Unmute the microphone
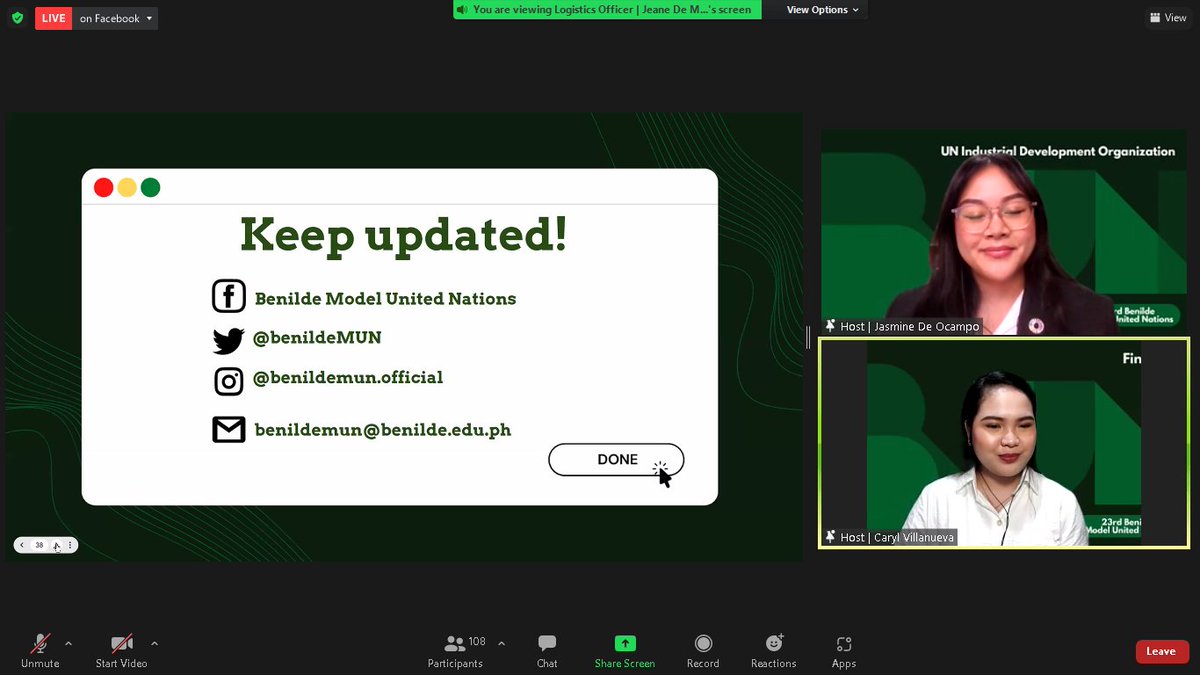This screenshot has width=1200, height=675. (40, 651)
